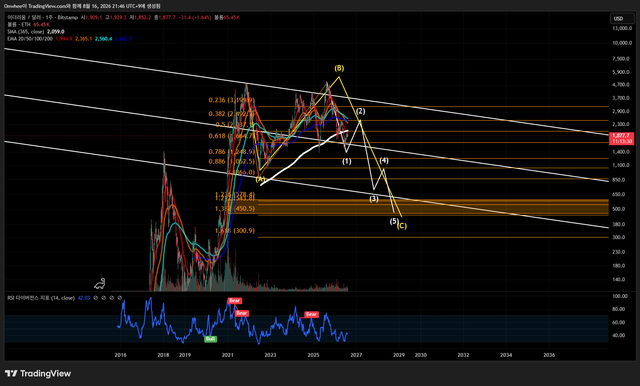Screen dimensions: 640x386
Task: Click the orange EMA value 2,365.1
Action: [x=83, y=38]
